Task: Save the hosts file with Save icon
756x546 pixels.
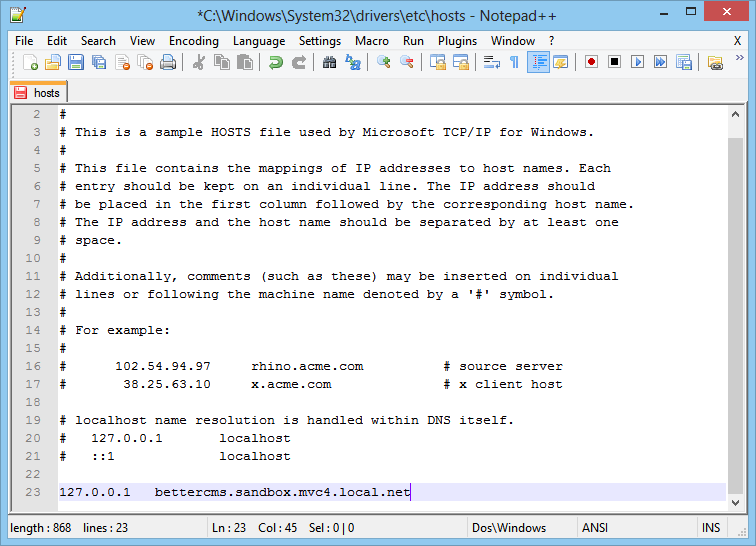Action: pyautogui.click(x=76, y=63)
